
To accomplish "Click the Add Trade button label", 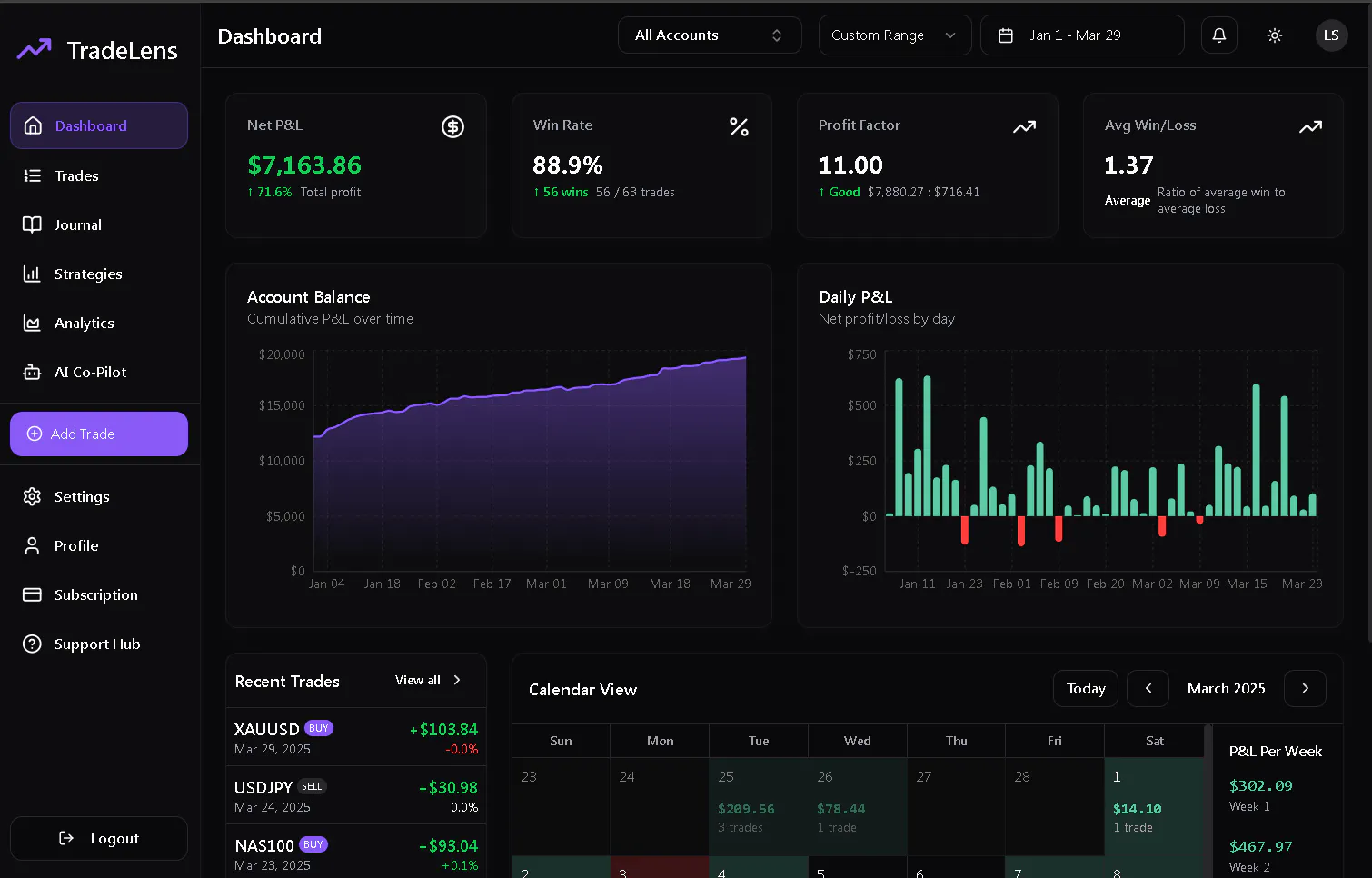I will click(83, 434).
